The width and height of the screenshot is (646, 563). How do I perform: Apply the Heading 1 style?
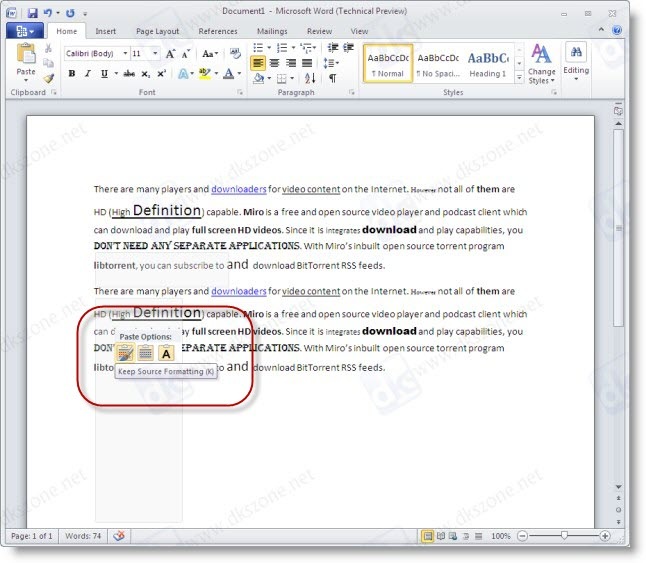pos(488,63)
